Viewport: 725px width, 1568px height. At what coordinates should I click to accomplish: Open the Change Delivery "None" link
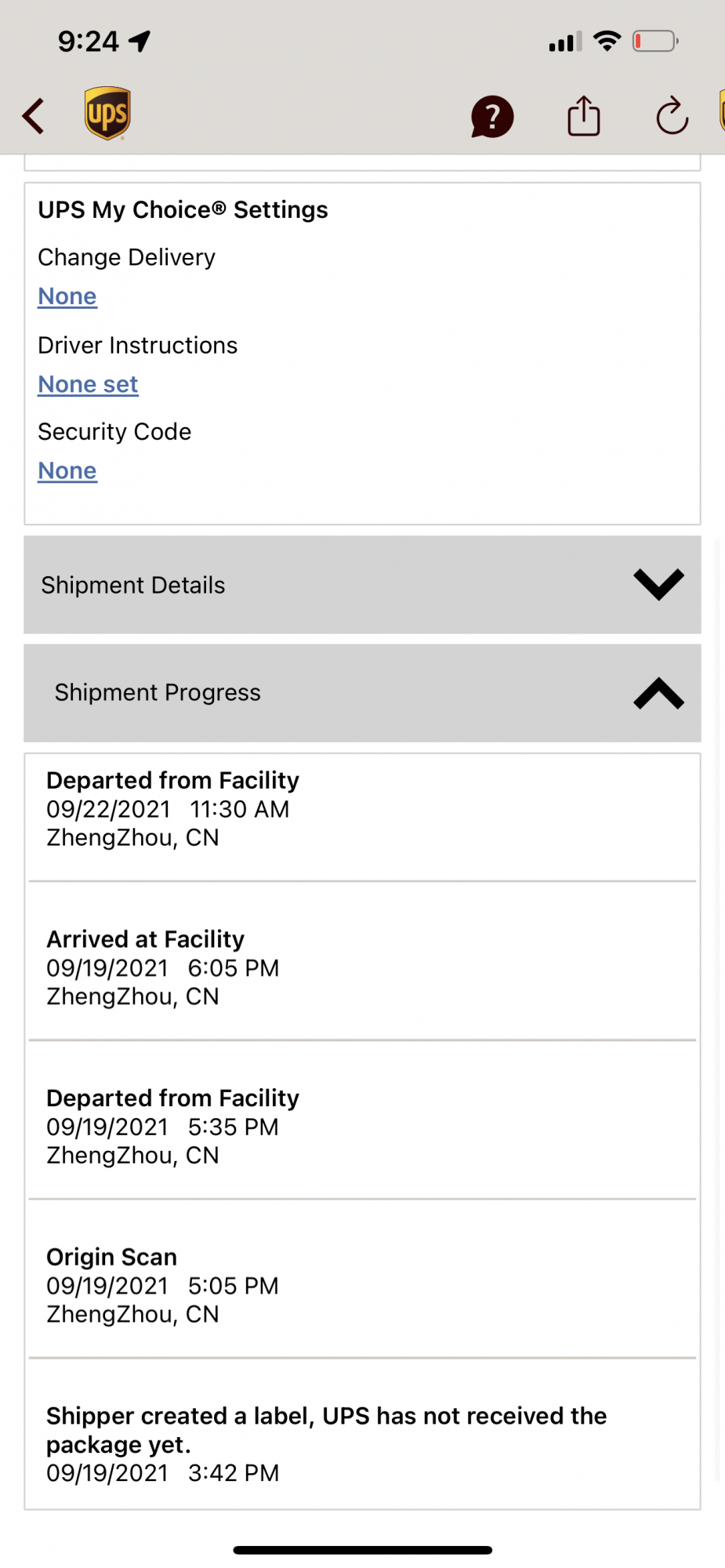(67, 296)
